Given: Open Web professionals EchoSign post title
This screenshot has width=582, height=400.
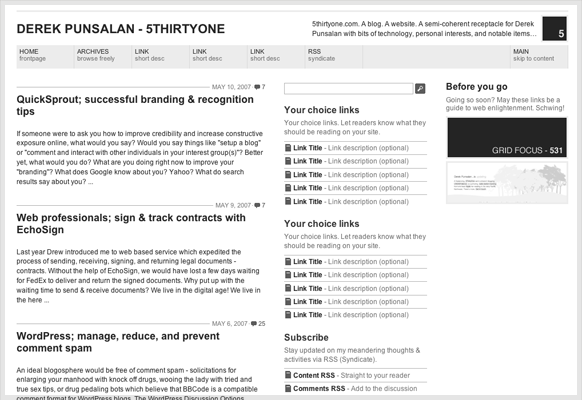Looking at the screenshot, I should point(131,223).
